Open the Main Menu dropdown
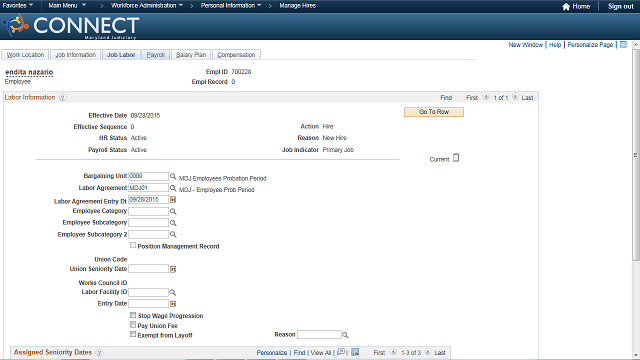Image resolution: width=640 pixels, height=360 pixels. pos(67,6)
